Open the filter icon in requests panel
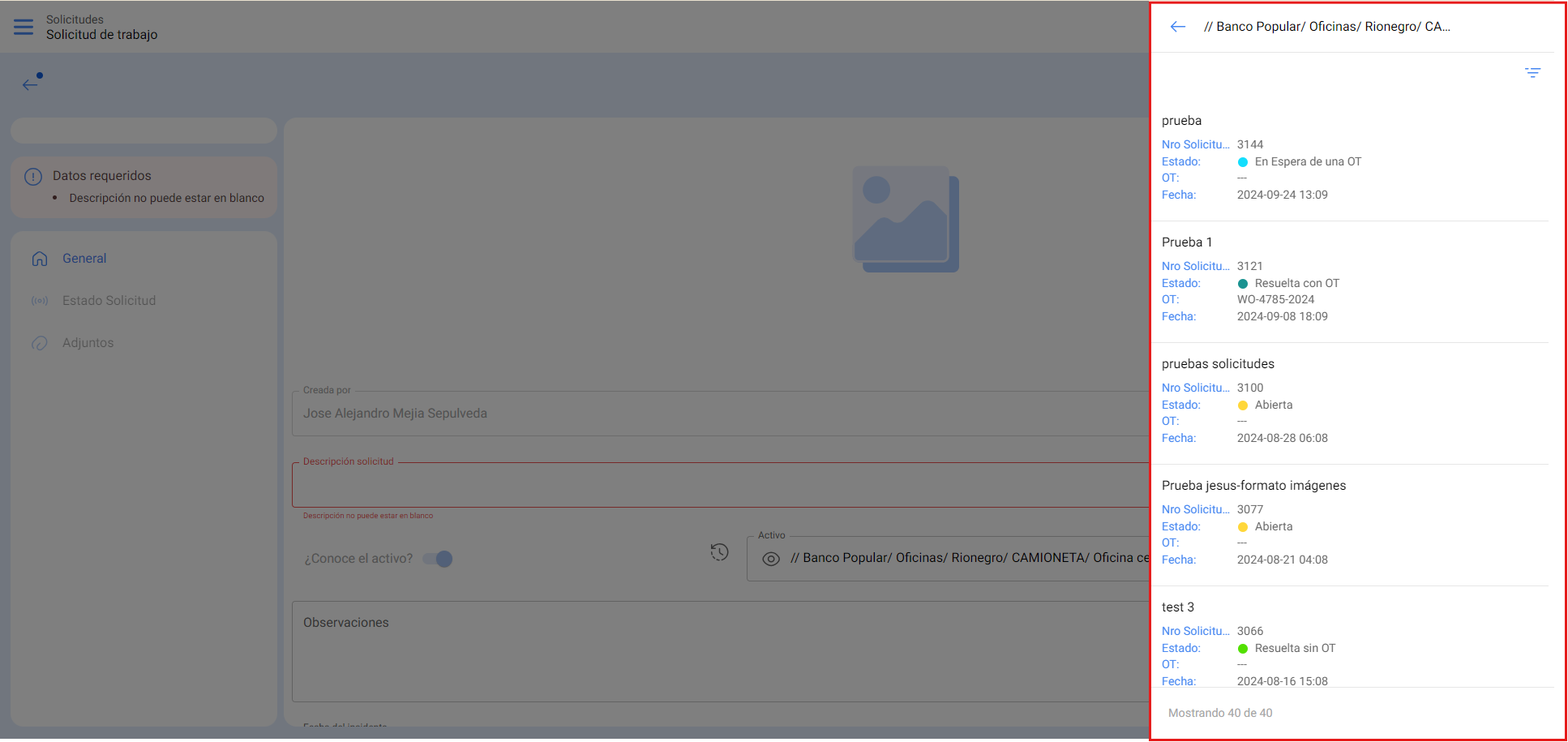The width and height of the screenshot is (1568, 742). click(1532, 73)
